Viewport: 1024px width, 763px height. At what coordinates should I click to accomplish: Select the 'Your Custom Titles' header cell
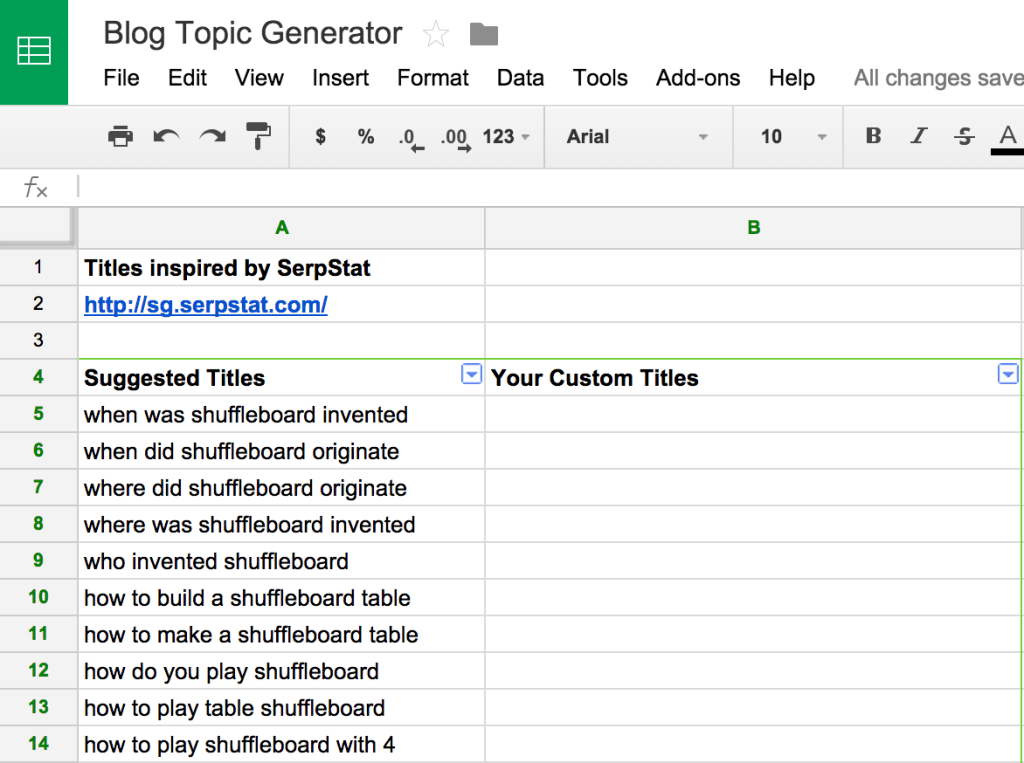point(754,378)
